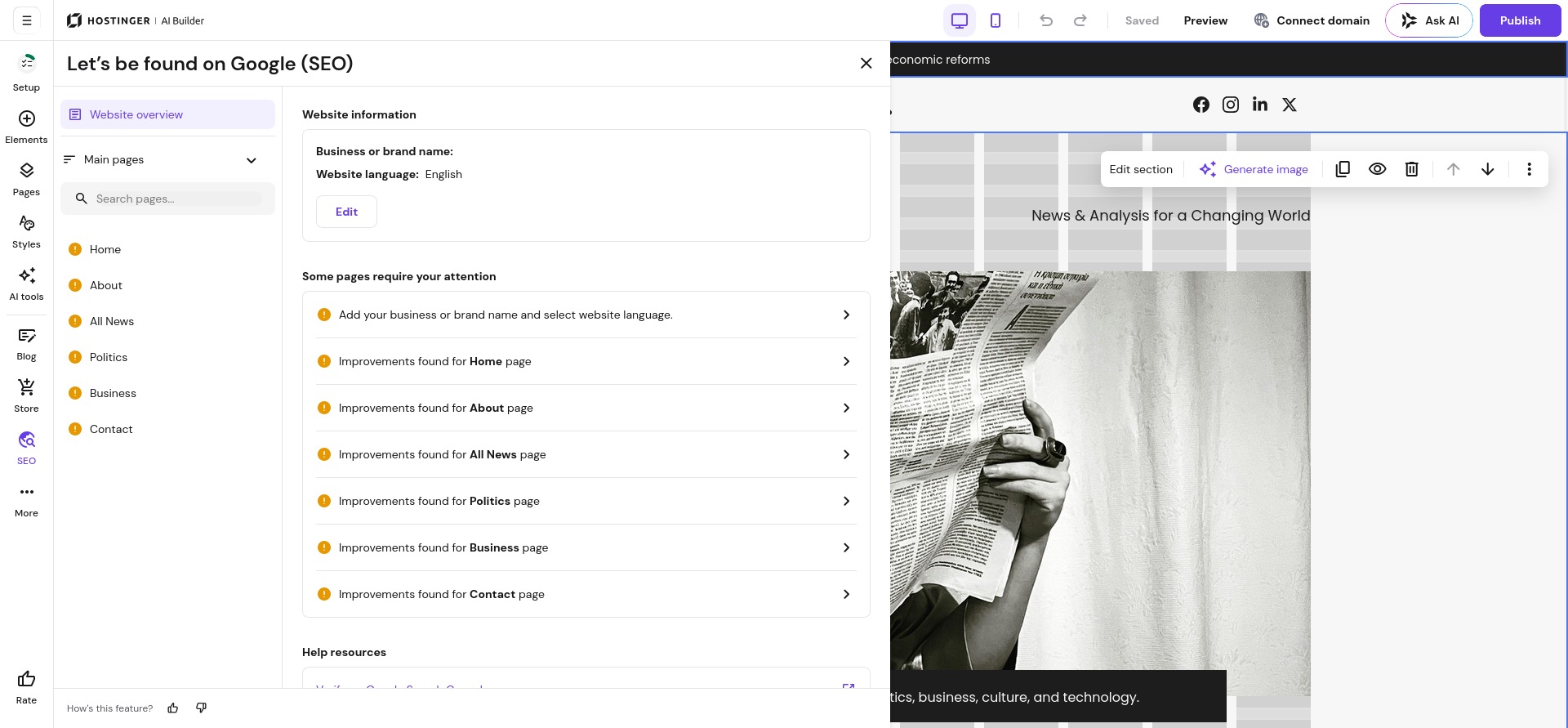This screenshot has height=728, width=1568.
Task: Expand improvements for All News page
Action: [x=586, y=454]
